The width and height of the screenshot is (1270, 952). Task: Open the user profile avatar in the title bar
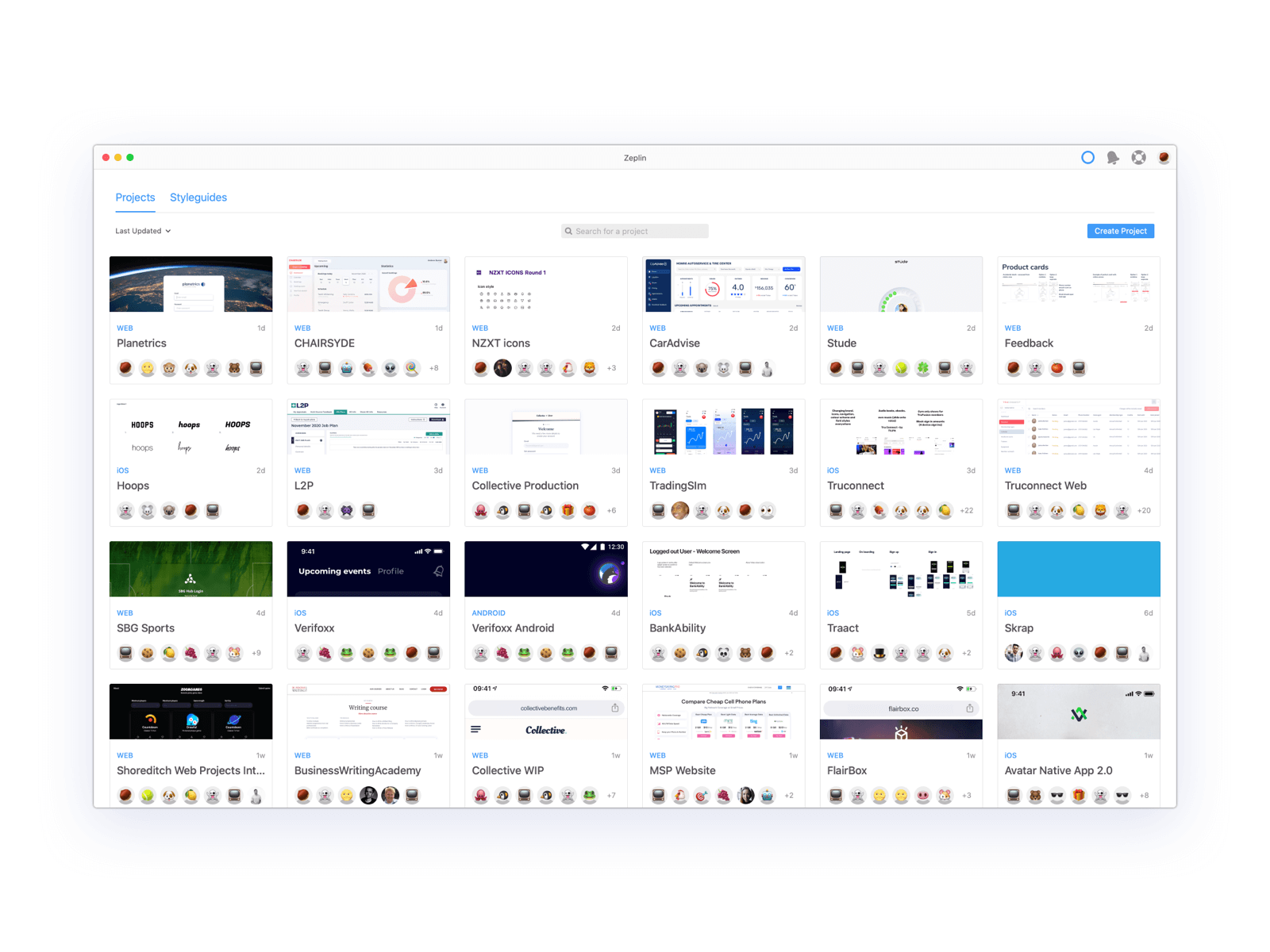tap(1164, 157)
